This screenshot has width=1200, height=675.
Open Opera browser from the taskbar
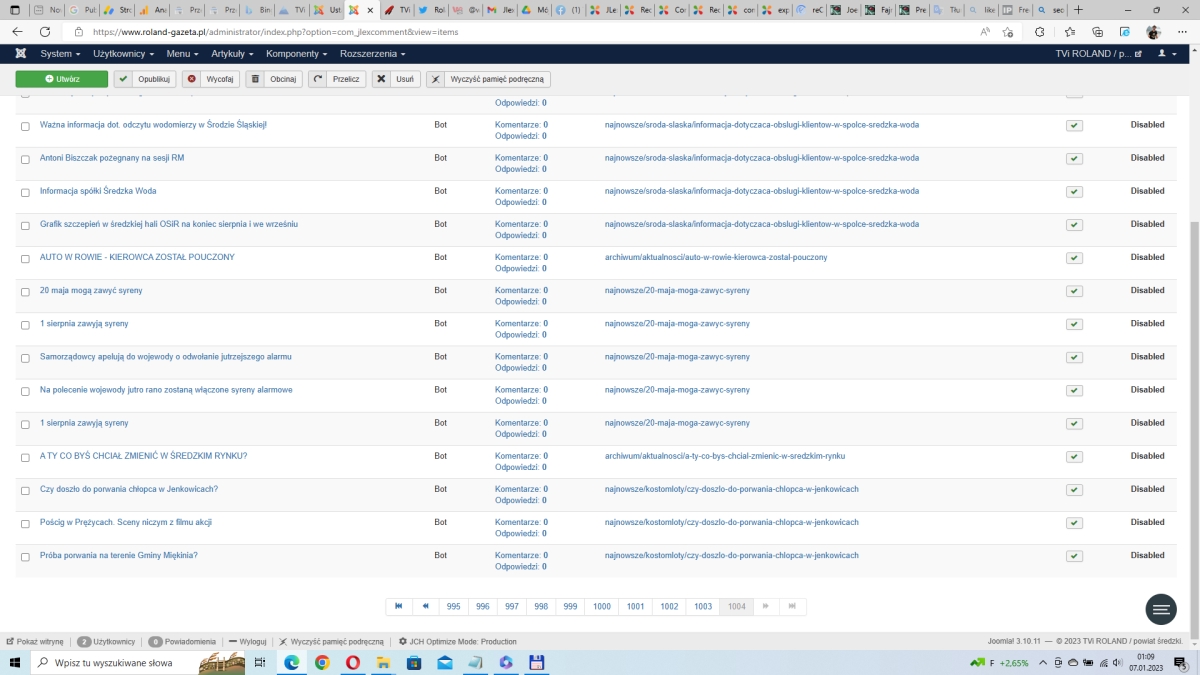[353, 662]
